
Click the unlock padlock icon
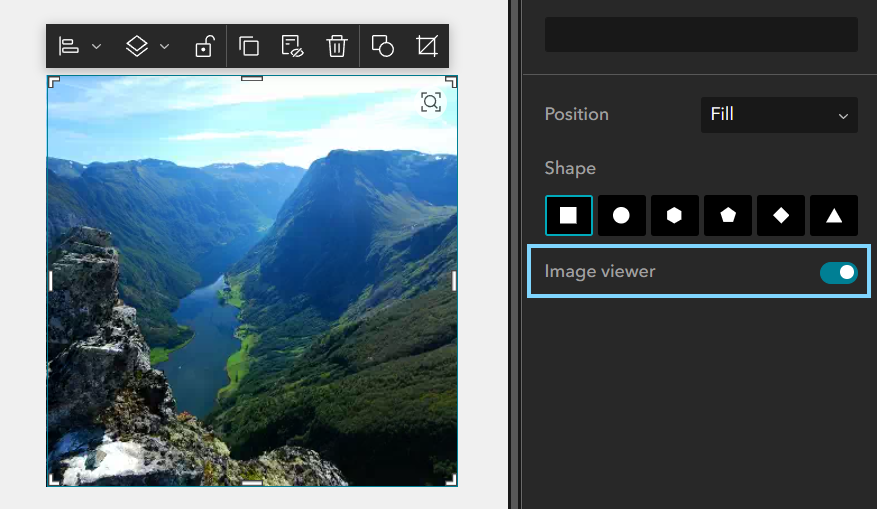coord(204,46)
